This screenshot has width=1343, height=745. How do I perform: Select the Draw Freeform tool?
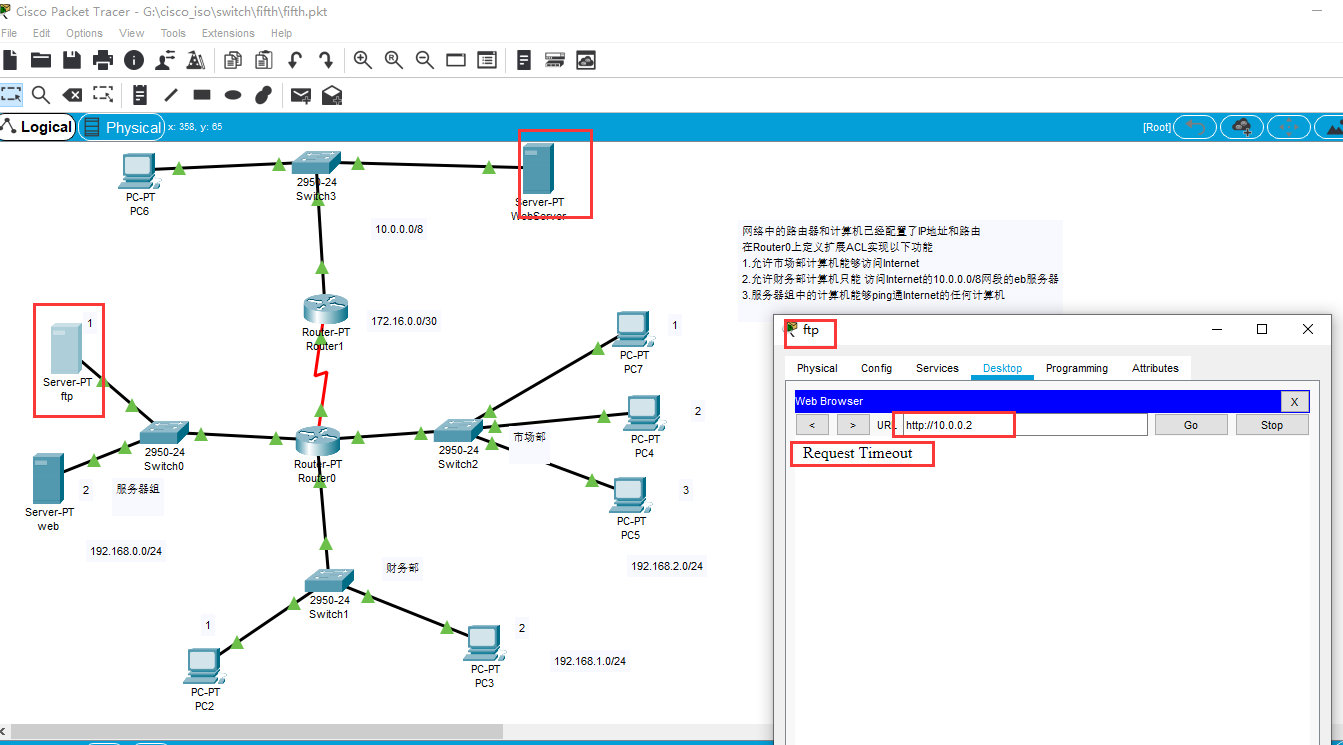263,94
